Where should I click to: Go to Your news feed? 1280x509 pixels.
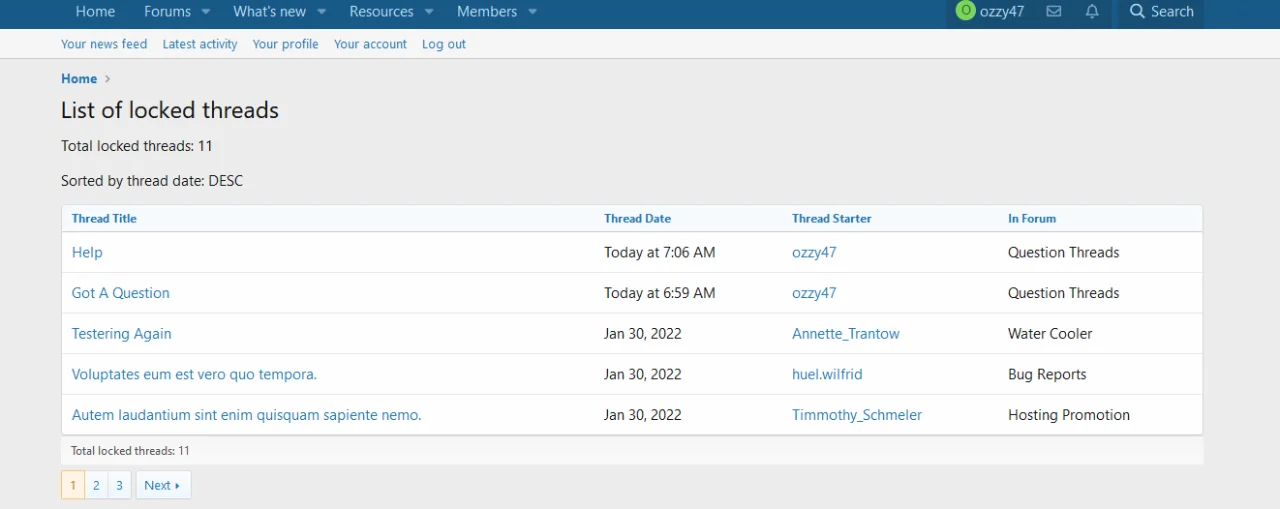click(104, 44)
